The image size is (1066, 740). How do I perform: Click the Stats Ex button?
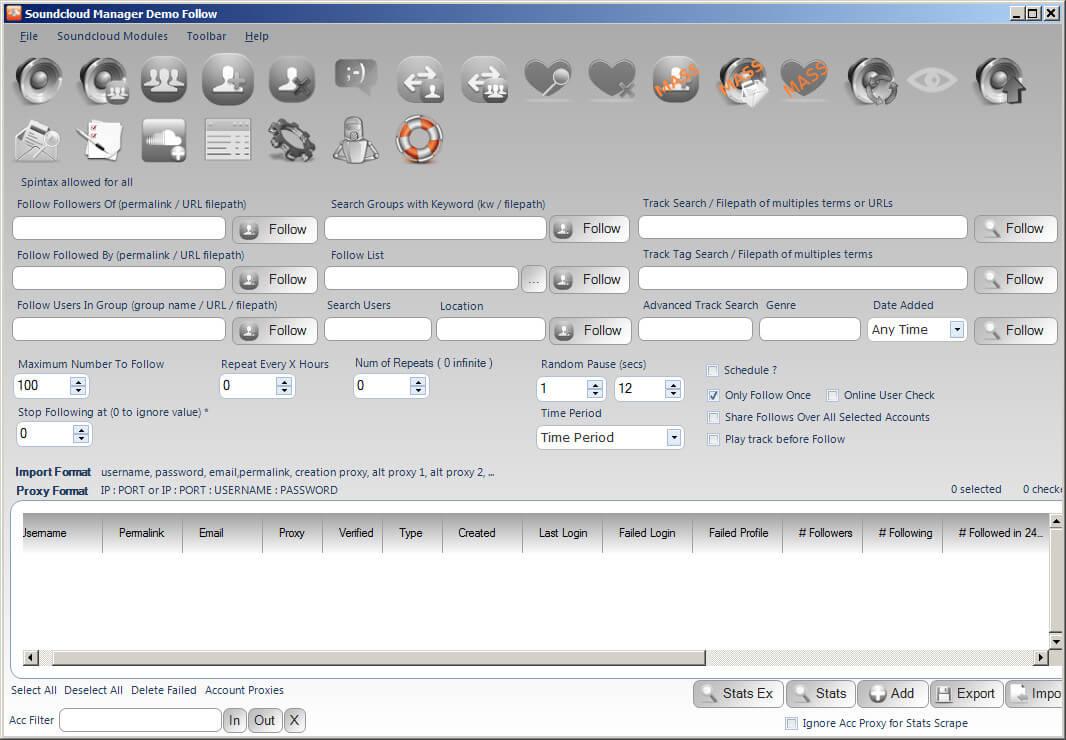pos(738,694)
